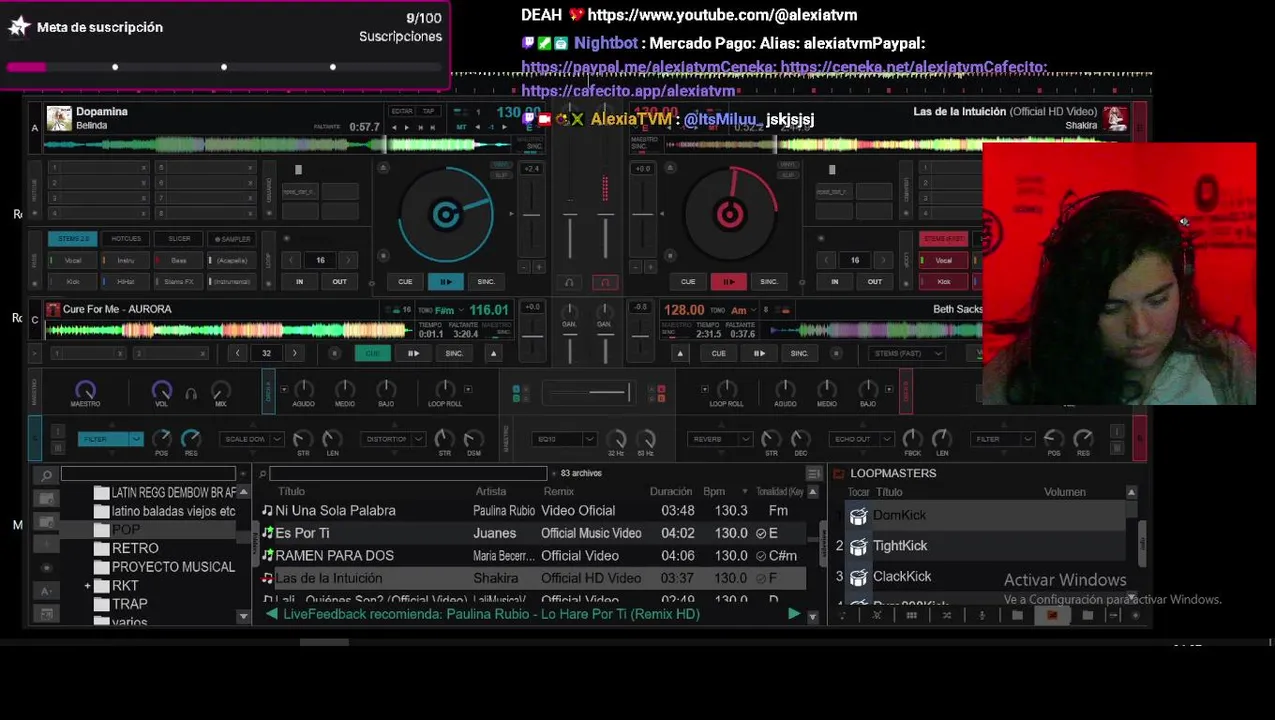Select the STEMS 2.0 pad tab
The width and height of the screenshot is (1275, 720).
point(73,239)
